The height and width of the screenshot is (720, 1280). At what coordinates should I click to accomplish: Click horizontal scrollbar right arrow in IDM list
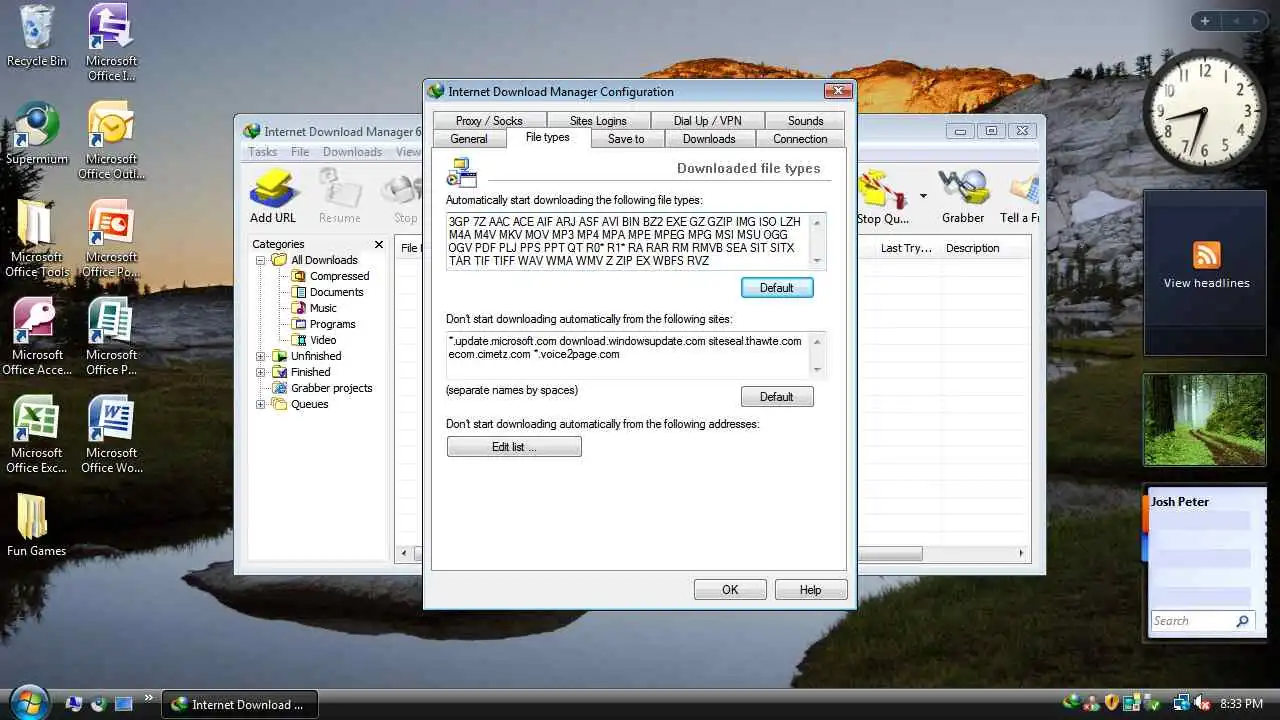1022,553
